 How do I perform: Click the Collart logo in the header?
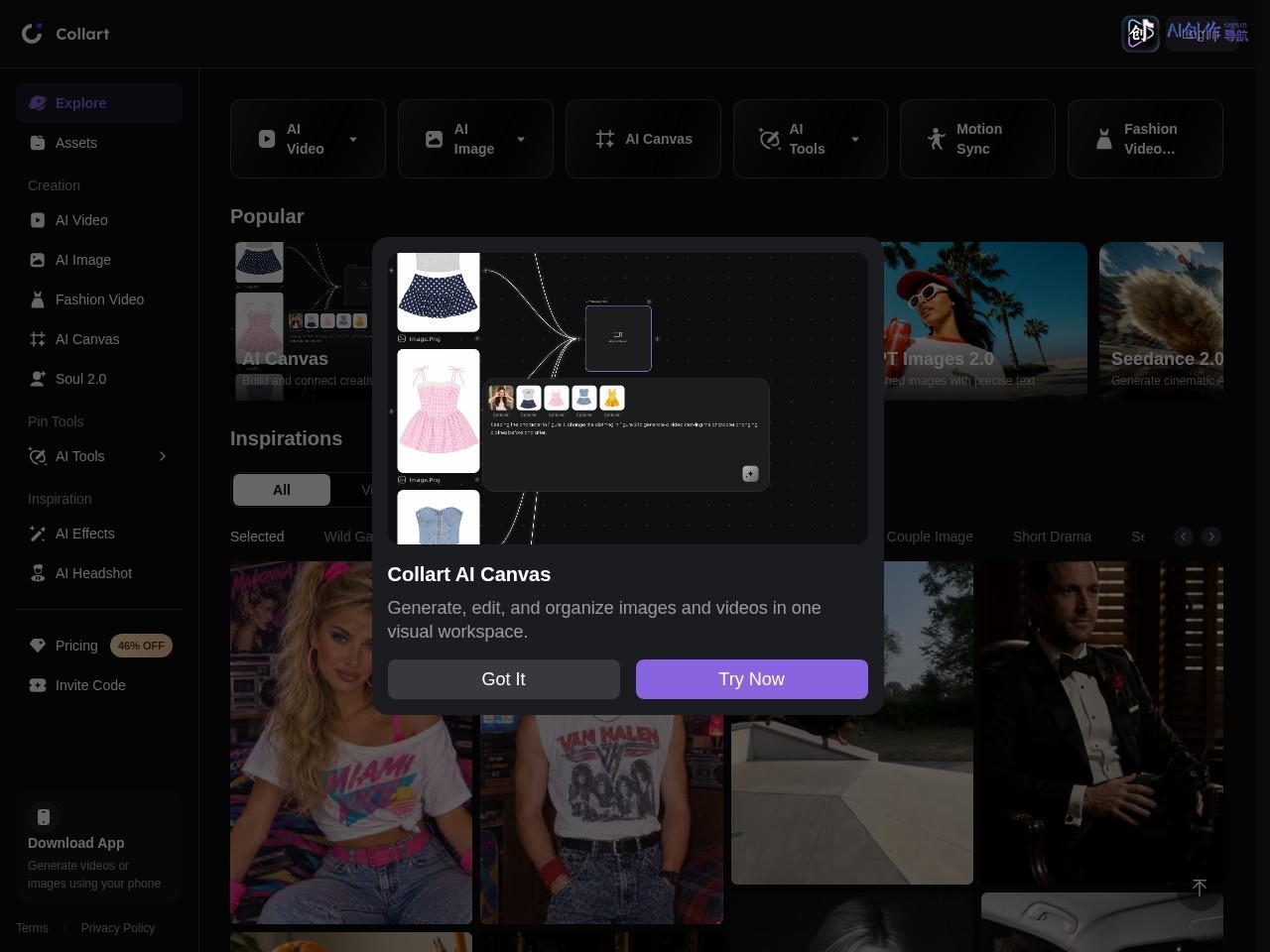pos(65,34)
